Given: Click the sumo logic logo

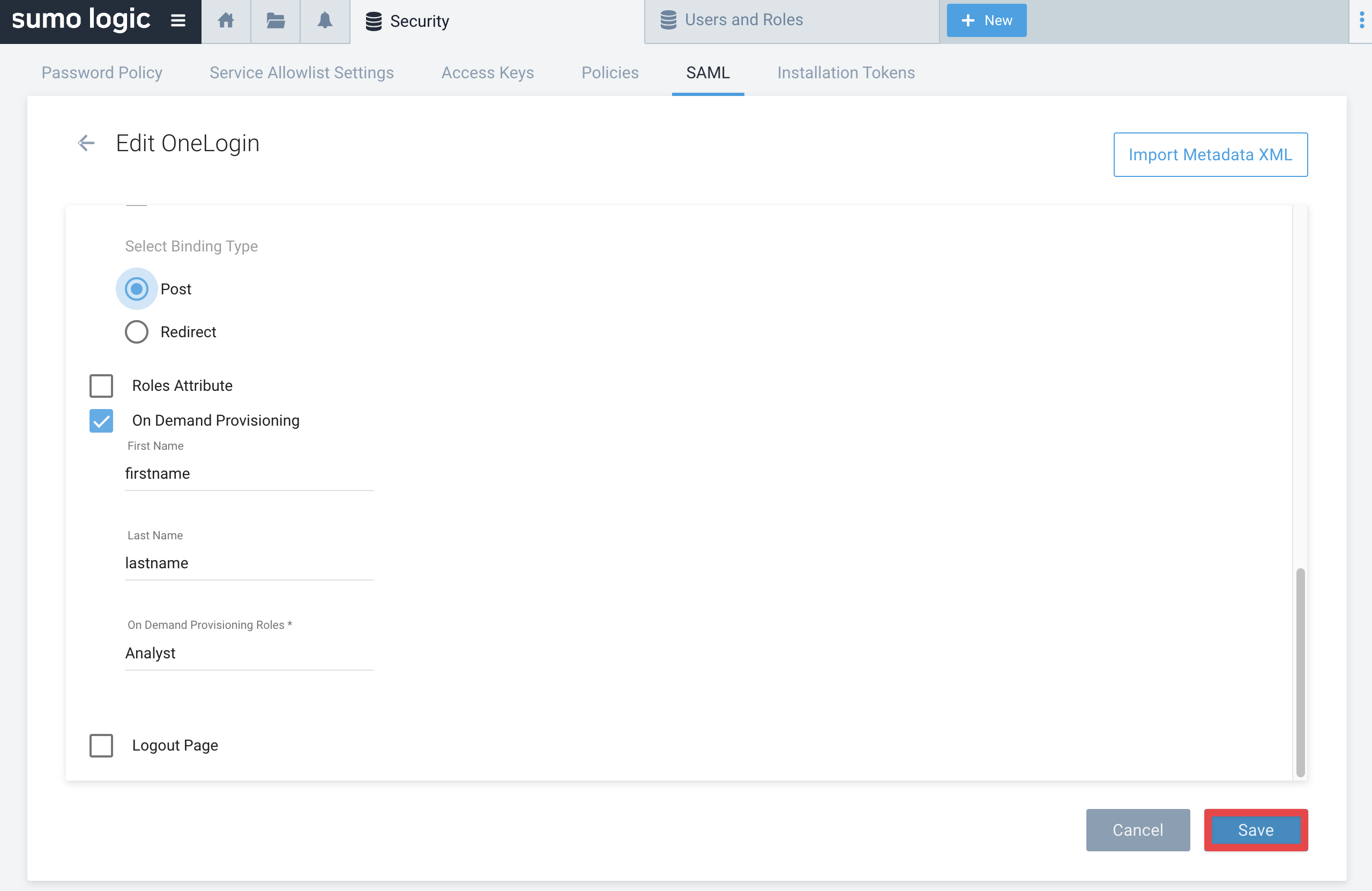Looking at the screenshot, I should [81, 20].
